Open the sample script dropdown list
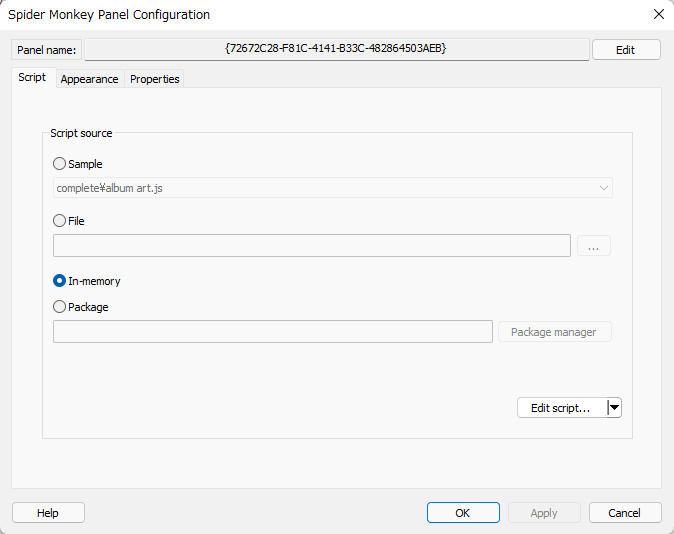This screenshot has width=674, height=534. [333, 188]
